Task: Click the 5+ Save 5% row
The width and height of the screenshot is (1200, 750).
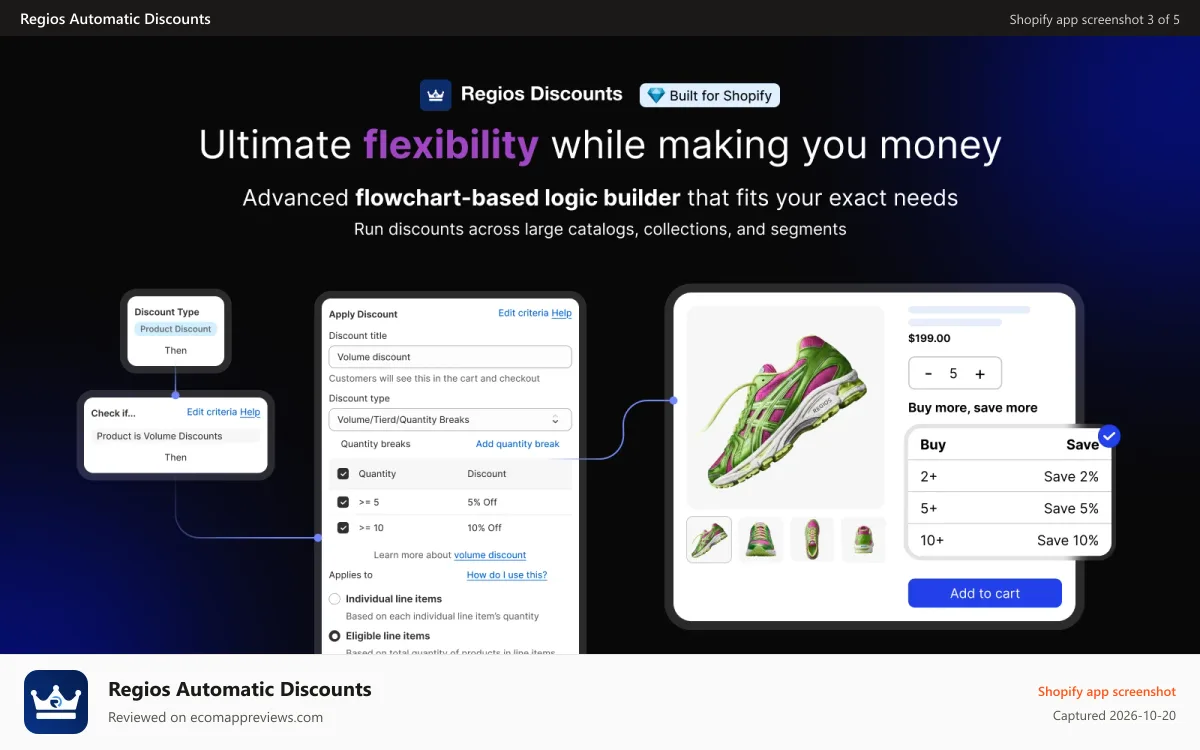Action: click(1009, 508)
